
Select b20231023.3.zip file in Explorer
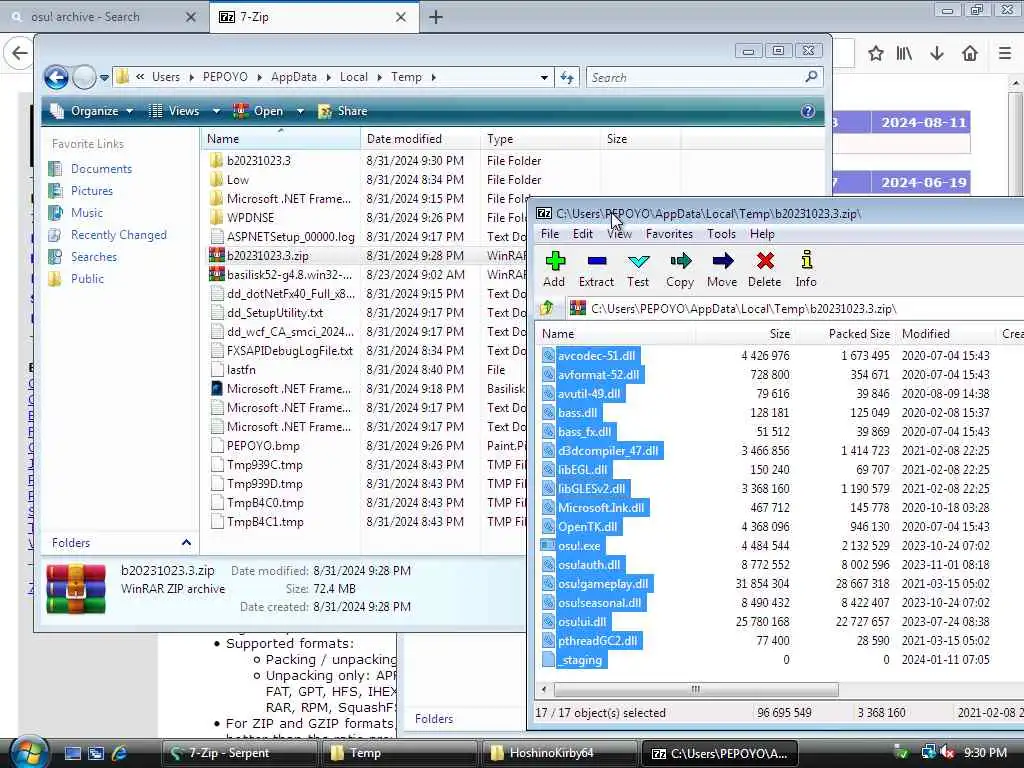(x=268, y=256)
